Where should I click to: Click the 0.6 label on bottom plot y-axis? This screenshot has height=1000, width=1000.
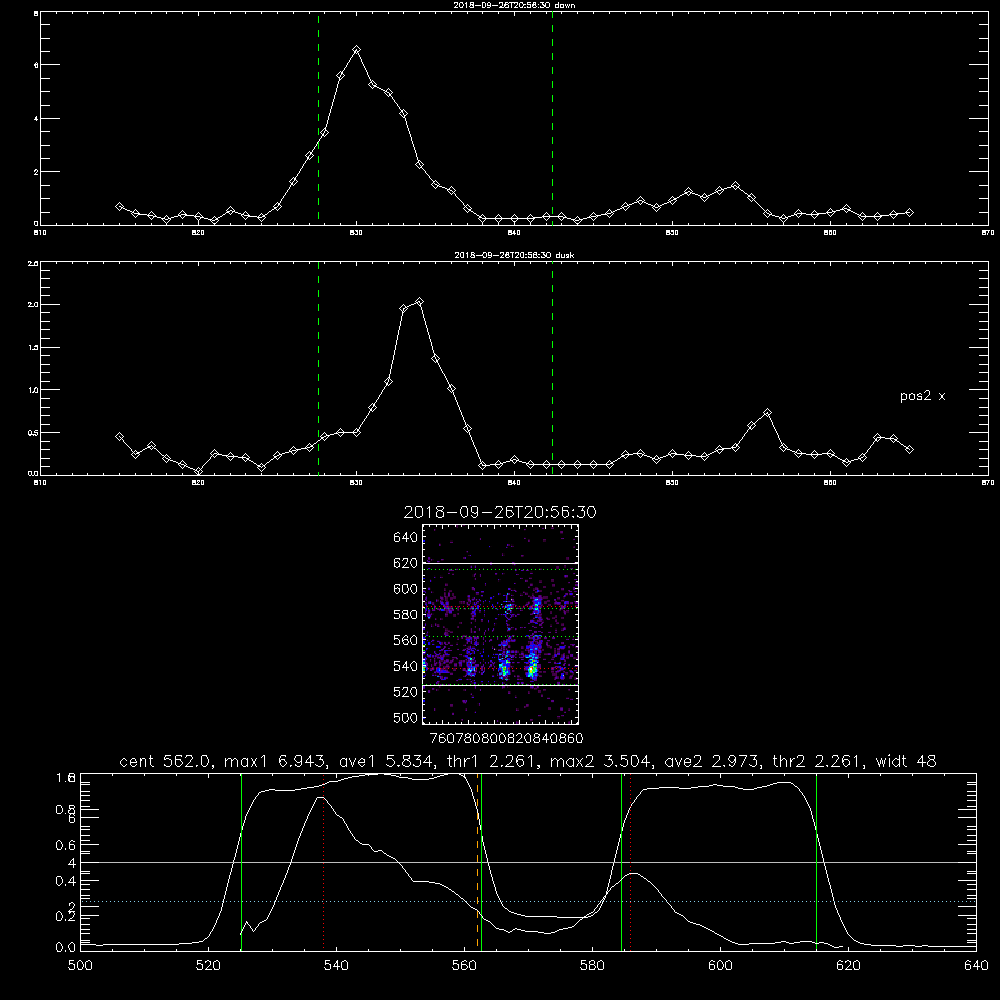66,845
